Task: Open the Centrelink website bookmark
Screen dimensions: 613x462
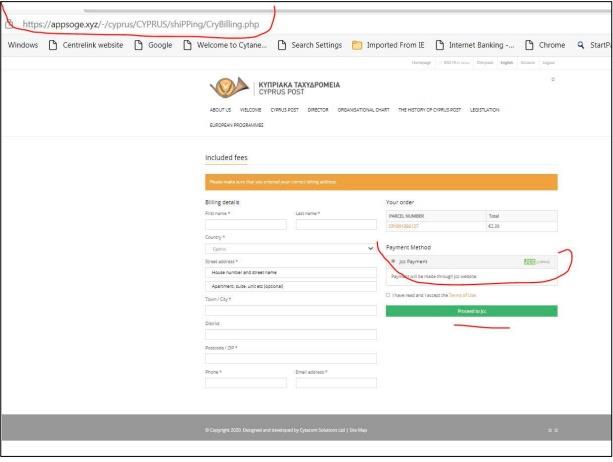Action: [x=87, y=44]
